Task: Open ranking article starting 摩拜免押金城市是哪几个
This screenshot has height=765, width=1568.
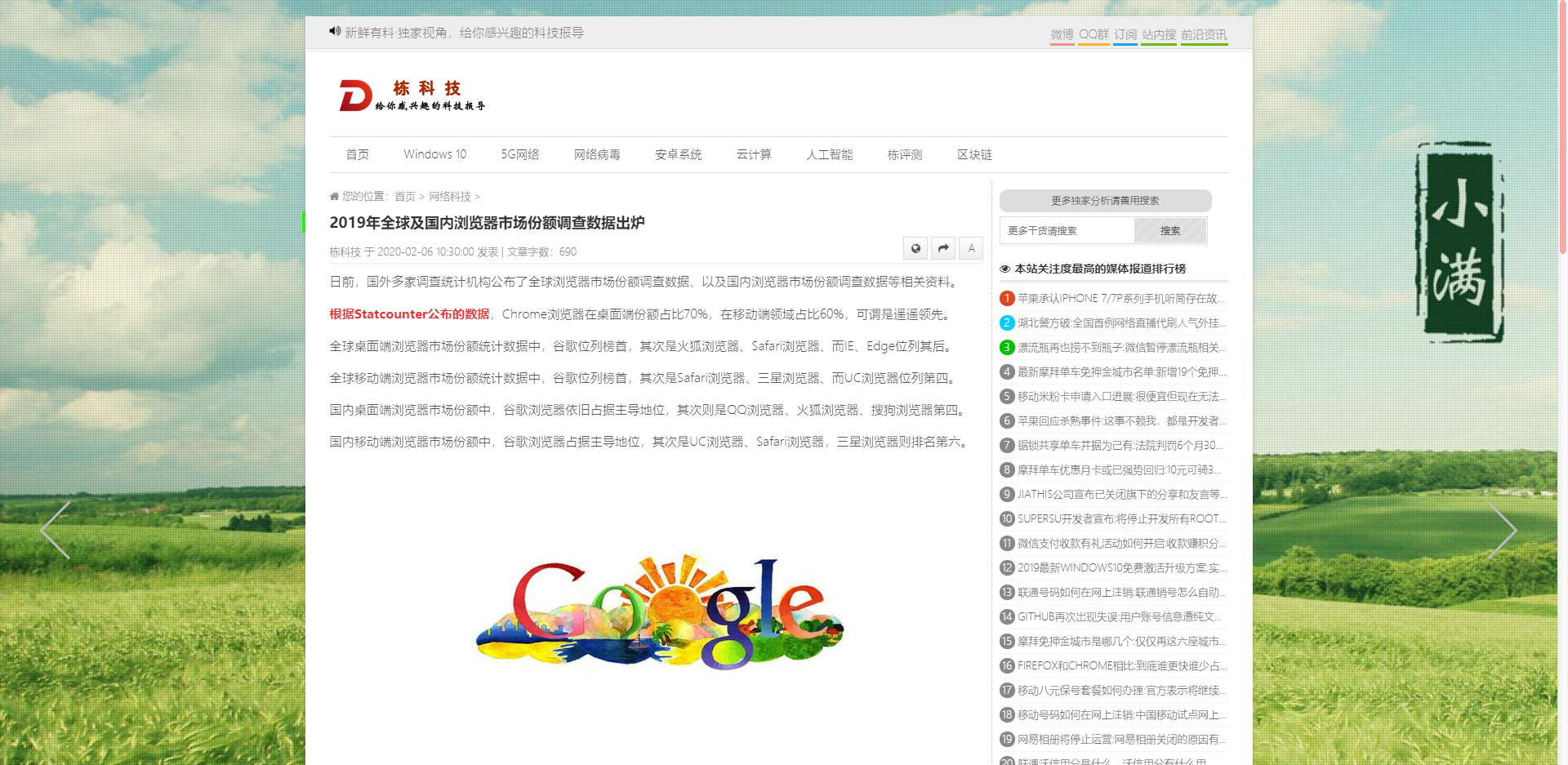Action: pyautogui.click(x=1121, y=642)
